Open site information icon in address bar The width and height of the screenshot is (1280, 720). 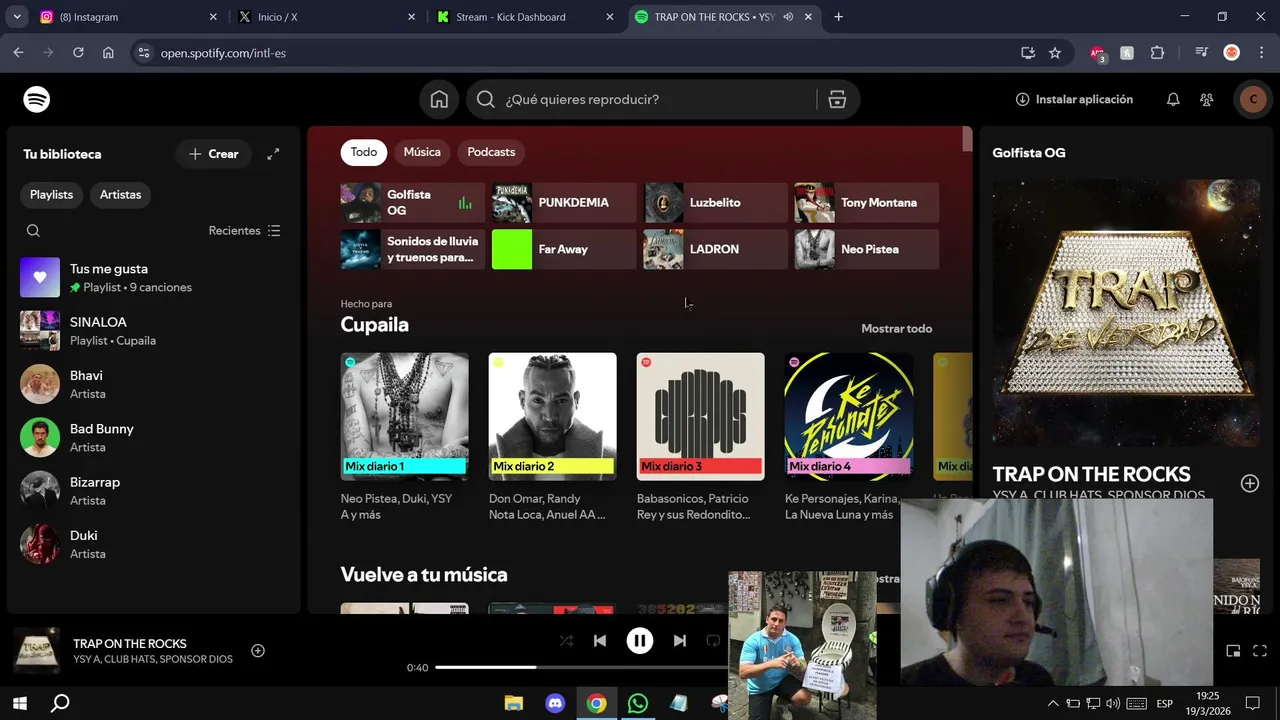point(143,53)
